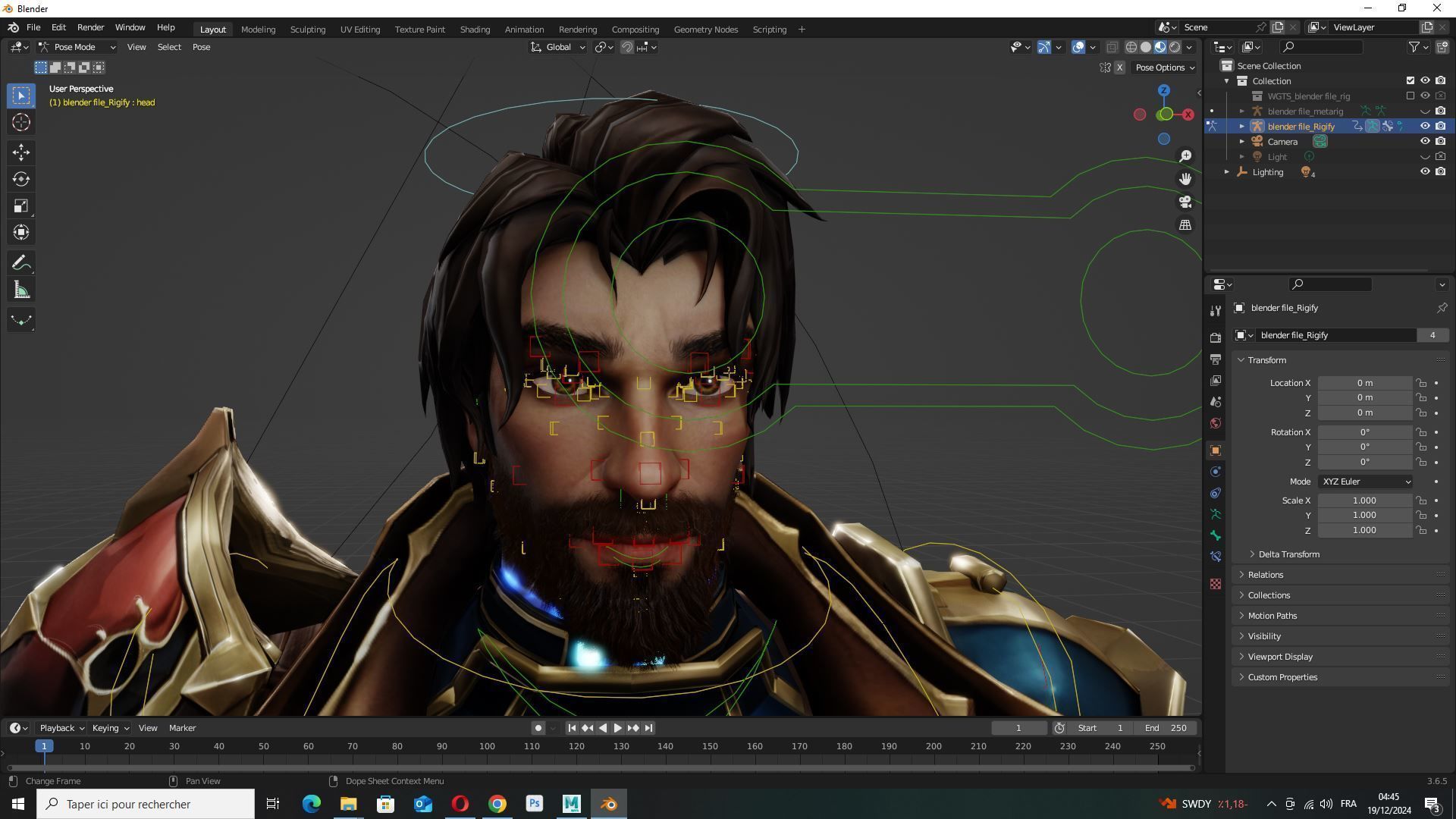Select the Move tool in toolbar

tap(21, 152)
